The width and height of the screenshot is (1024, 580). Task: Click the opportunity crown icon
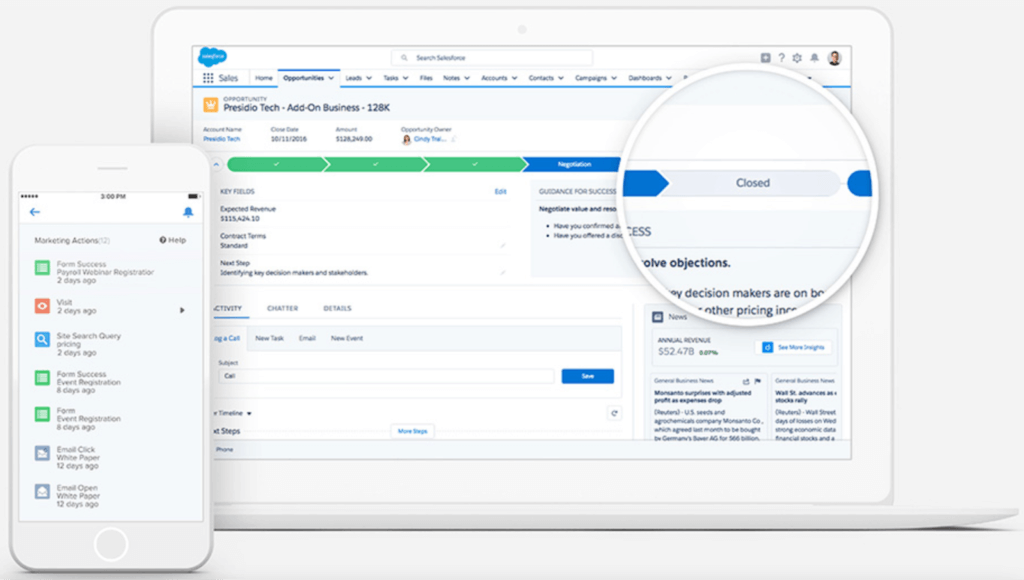click(x=210, y=105)
